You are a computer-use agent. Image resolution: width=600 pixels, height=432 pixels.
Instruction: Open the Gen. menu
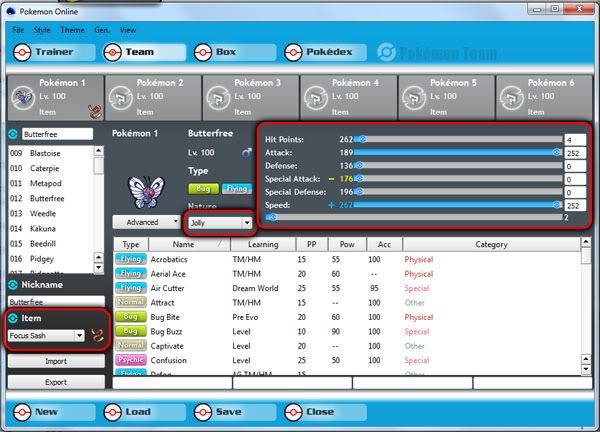[x=102, y=30]
